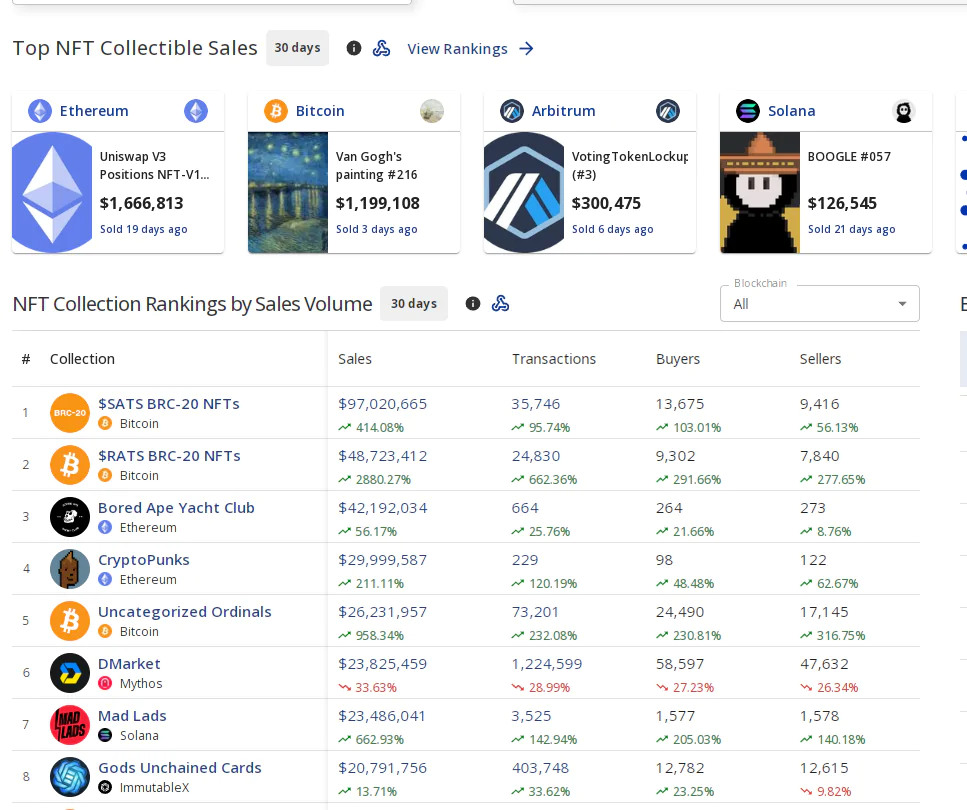Click Bitcoin chain label under Uncategorized Ordinals
The height and width of the screenshot is (810, 967).
[x=139, y=631]
